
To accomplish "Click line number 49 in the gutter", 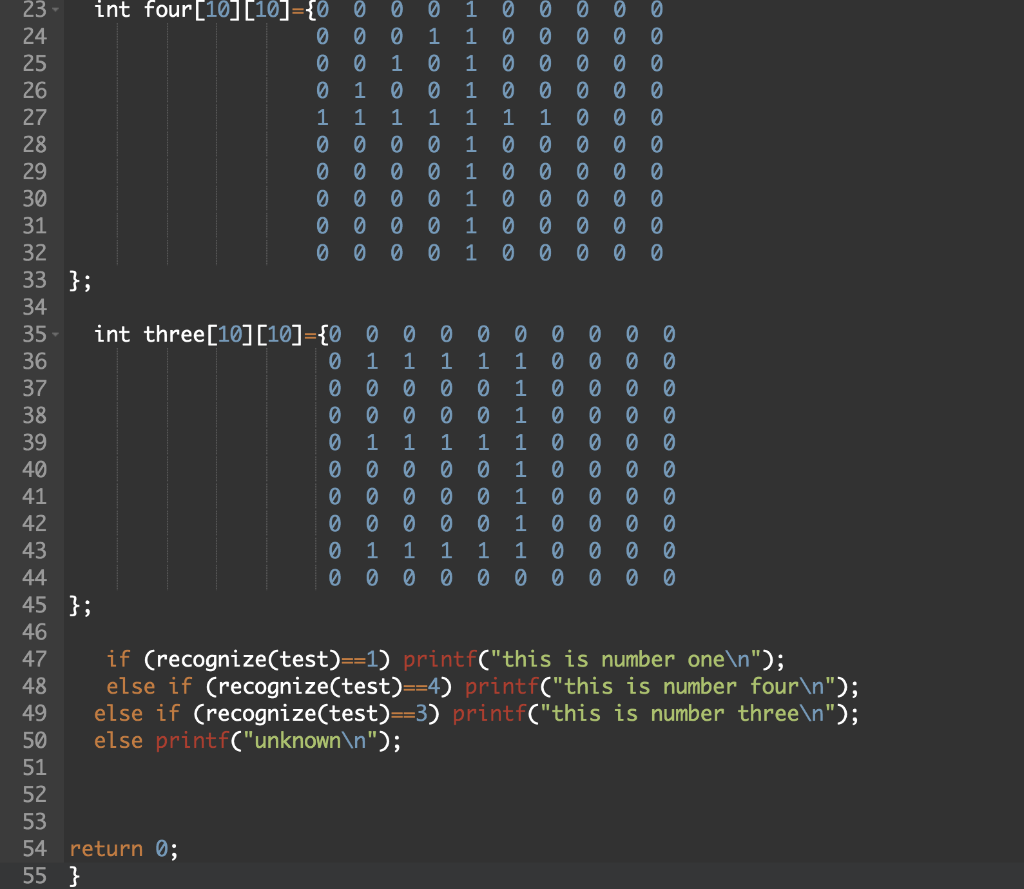I will pos(35,714).
